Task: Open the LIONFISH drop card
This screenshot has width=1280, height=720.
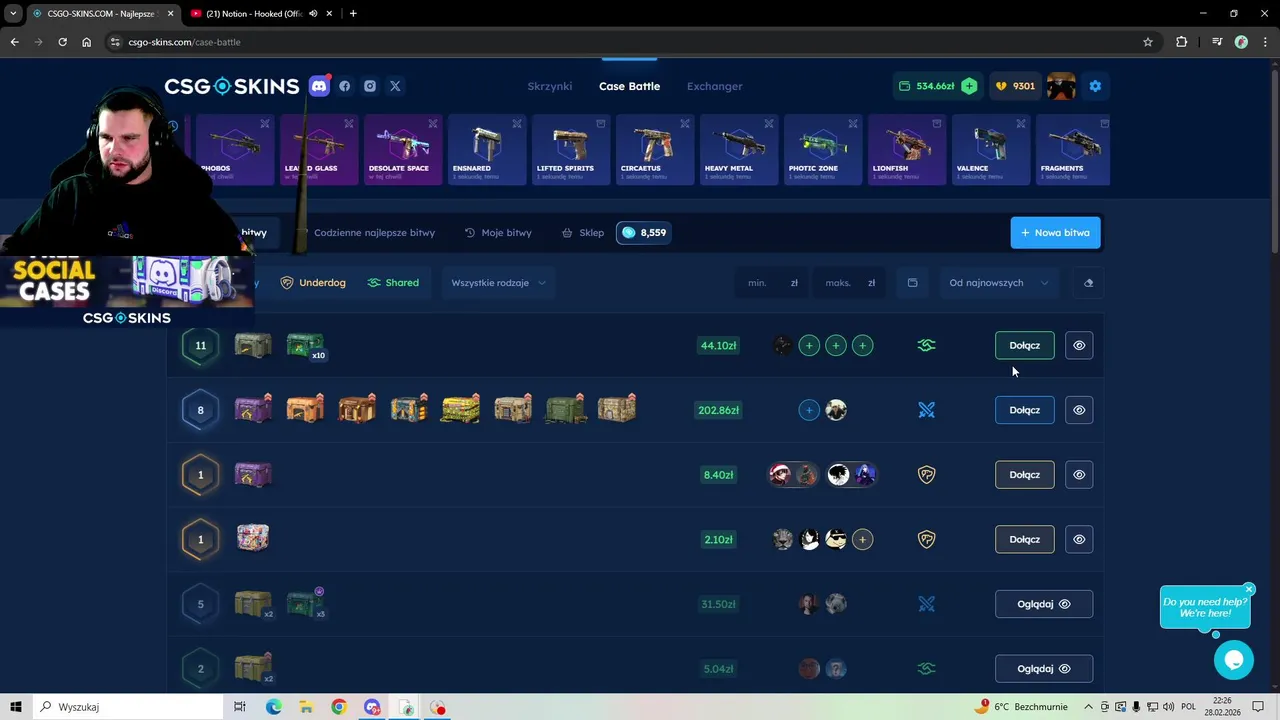Action: coord(907,150)
